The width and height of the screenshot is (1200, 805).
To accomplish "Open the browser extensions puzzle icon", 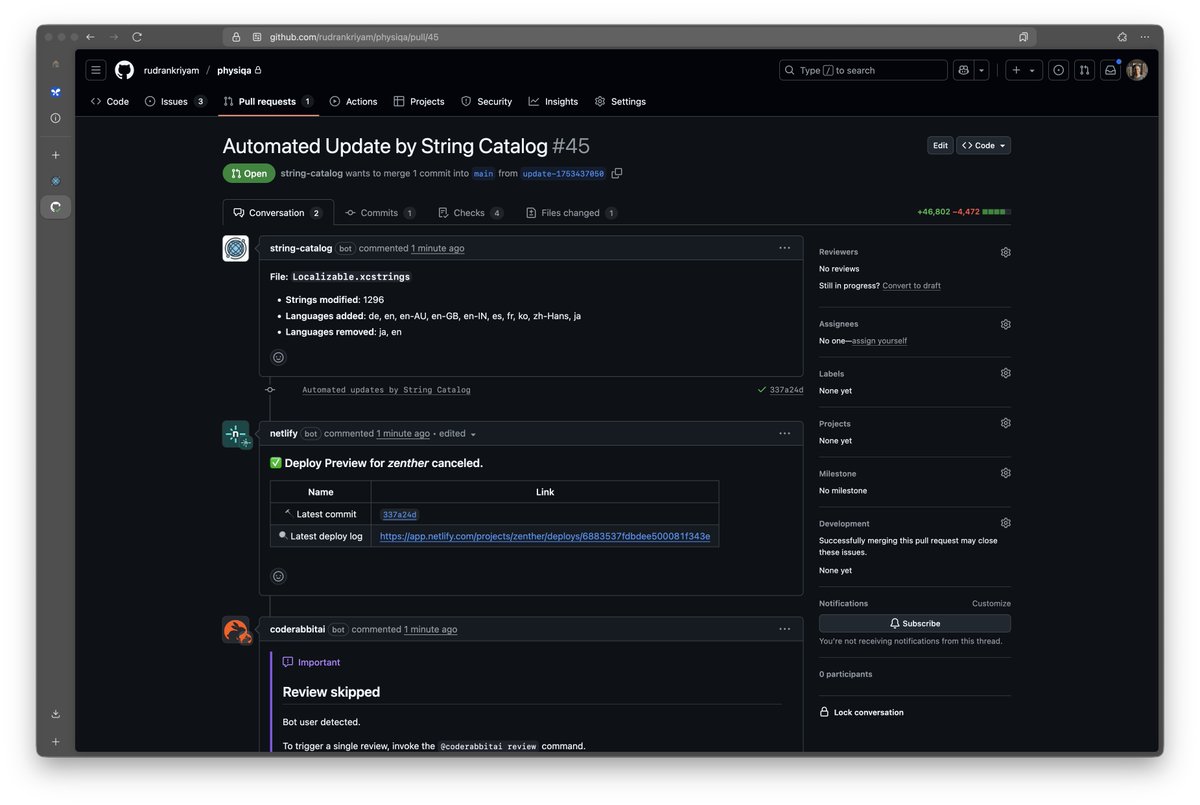I will (1123, 37).
